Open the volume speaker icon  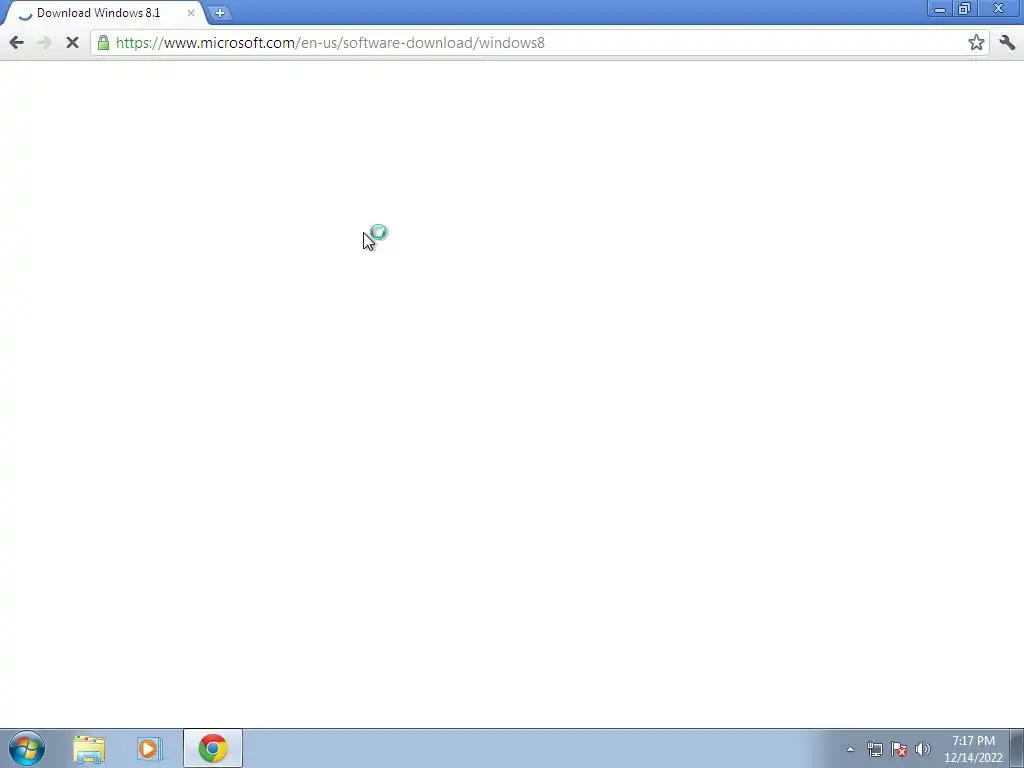click(923, 749)
